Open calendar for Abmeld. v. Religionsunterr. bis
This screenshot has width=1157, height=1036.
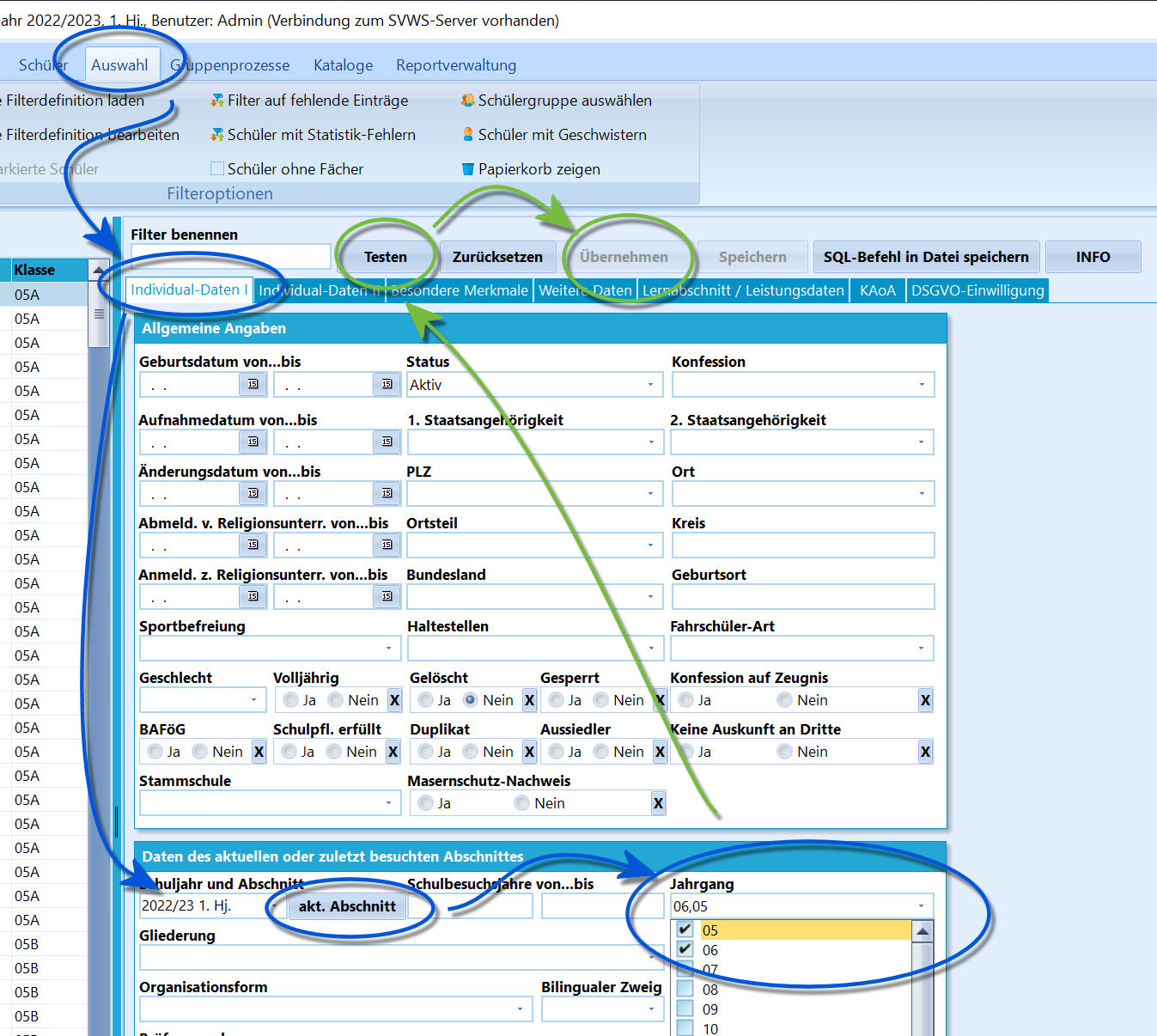click(387, 545)
